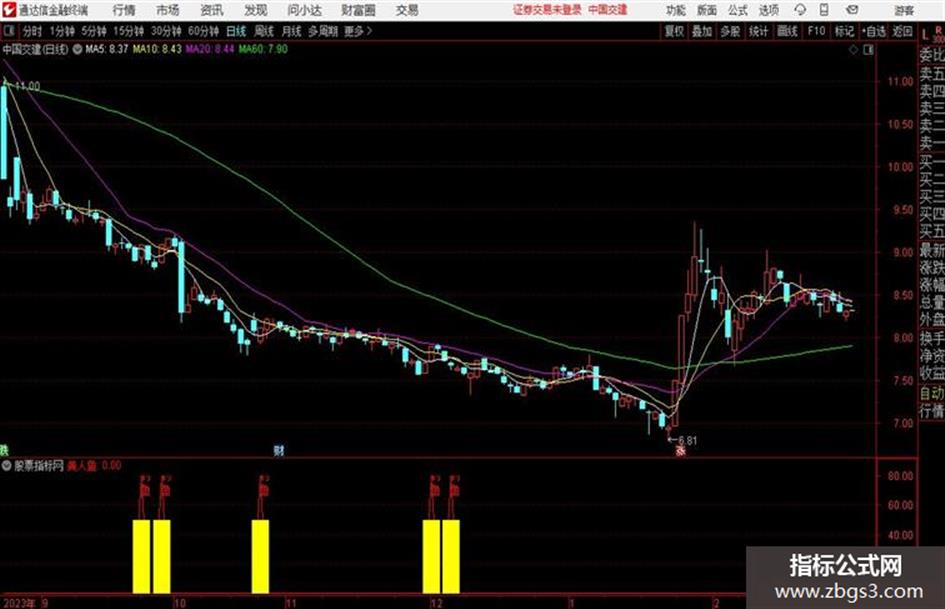Select the 日线 daily period
This screenshot has height=609, width=945.
[236, 31]
